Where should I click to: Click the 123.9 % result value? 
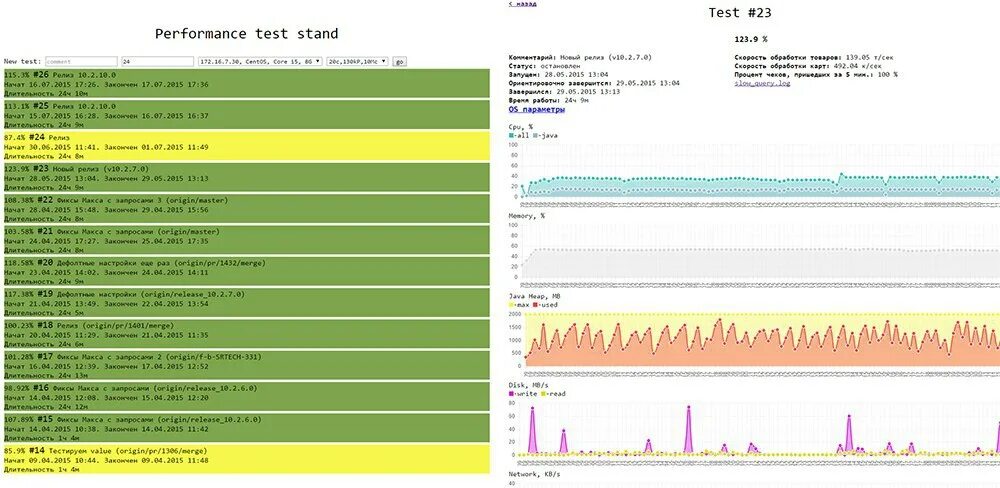tap(751, 39)
